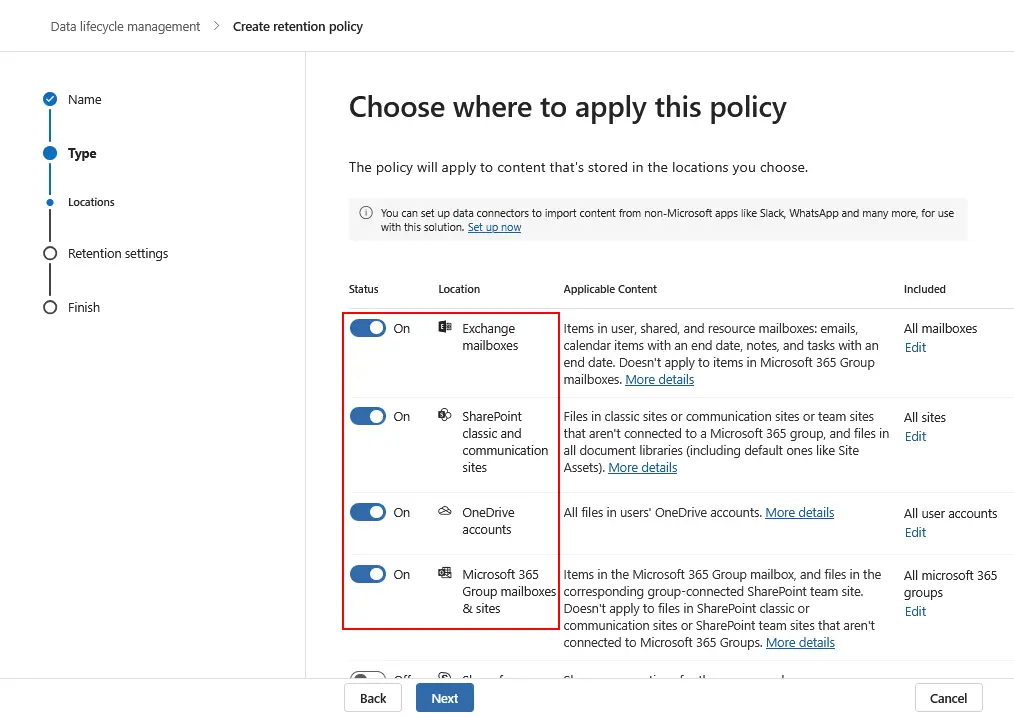1014x717 pixels.
Task: Click Next to continue the wizard
Action: (444, 697)
